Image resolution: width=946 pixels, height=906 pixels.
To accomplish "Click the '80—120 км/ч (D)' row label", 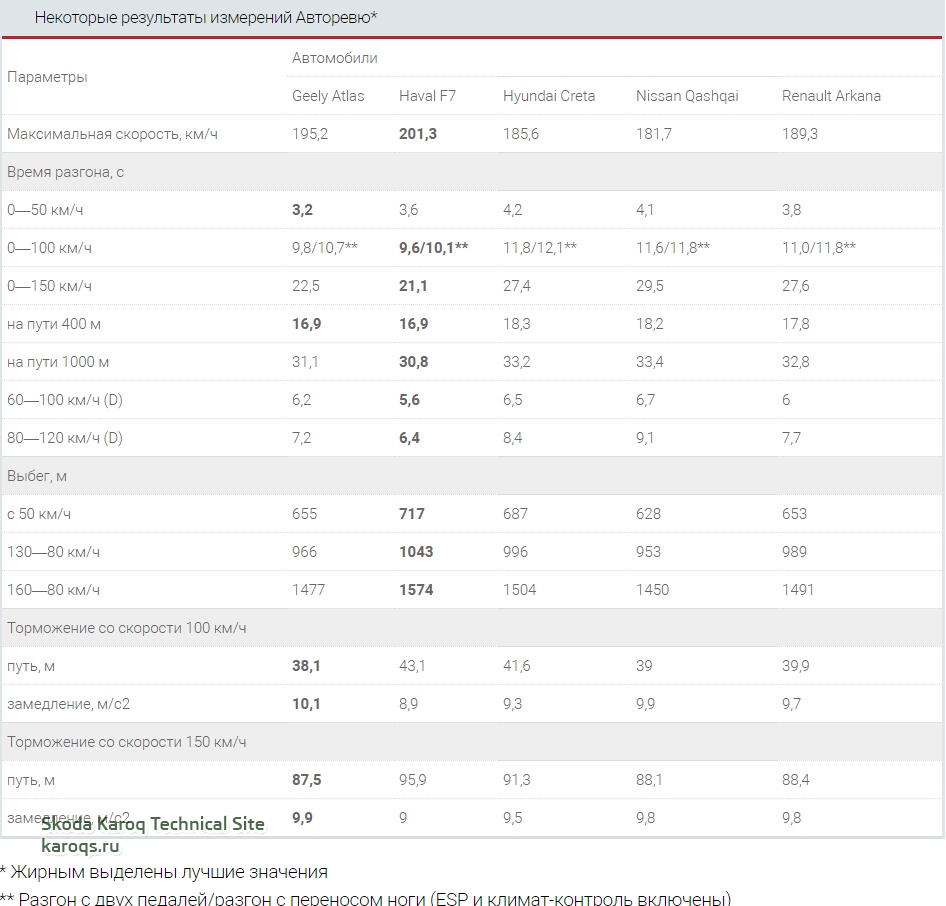I will [65, 438].
